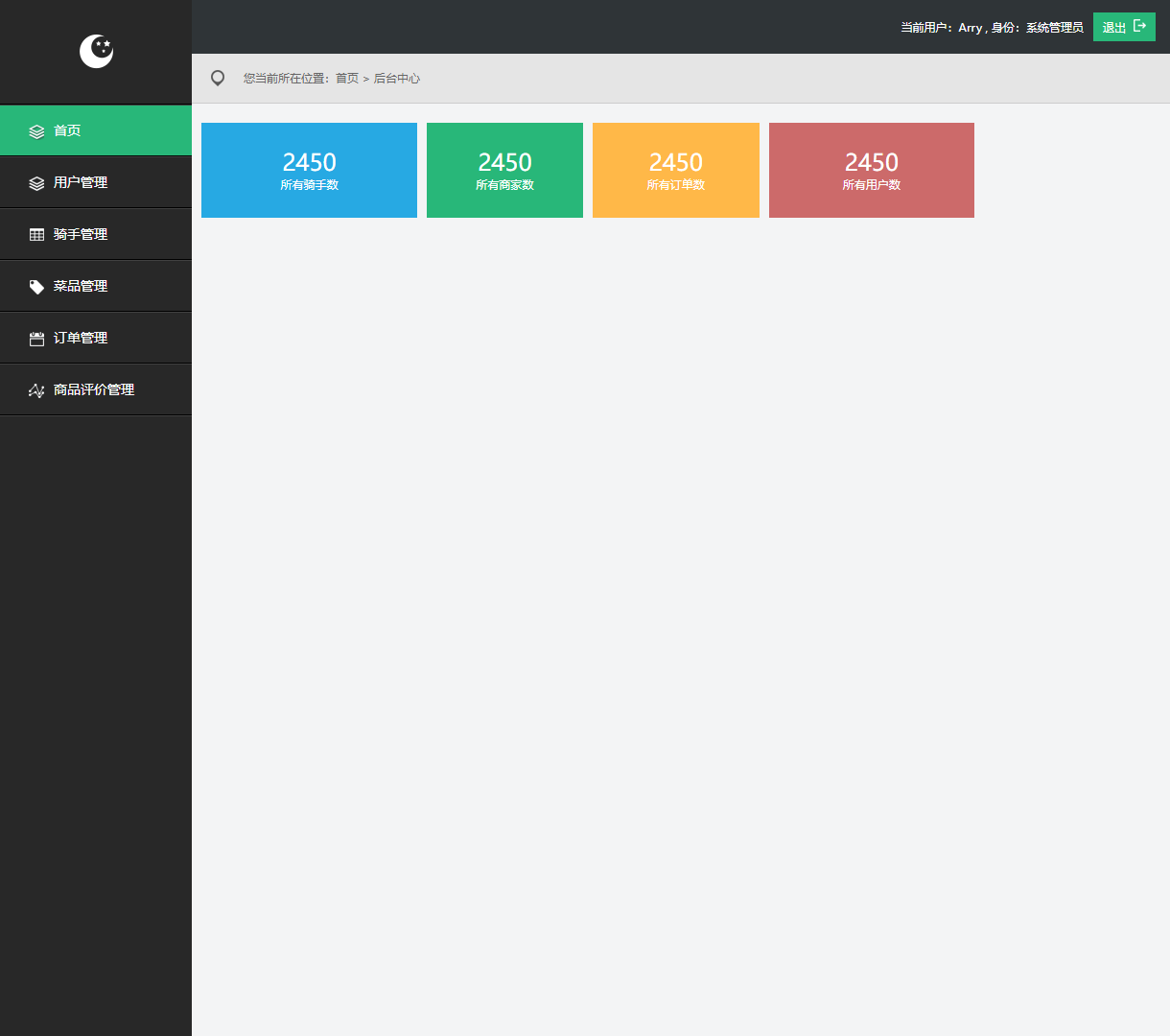Viewport: 1170px width, 1036px height.
Task: Click the blue 所有骑手数 card
Action: point(309,170)
